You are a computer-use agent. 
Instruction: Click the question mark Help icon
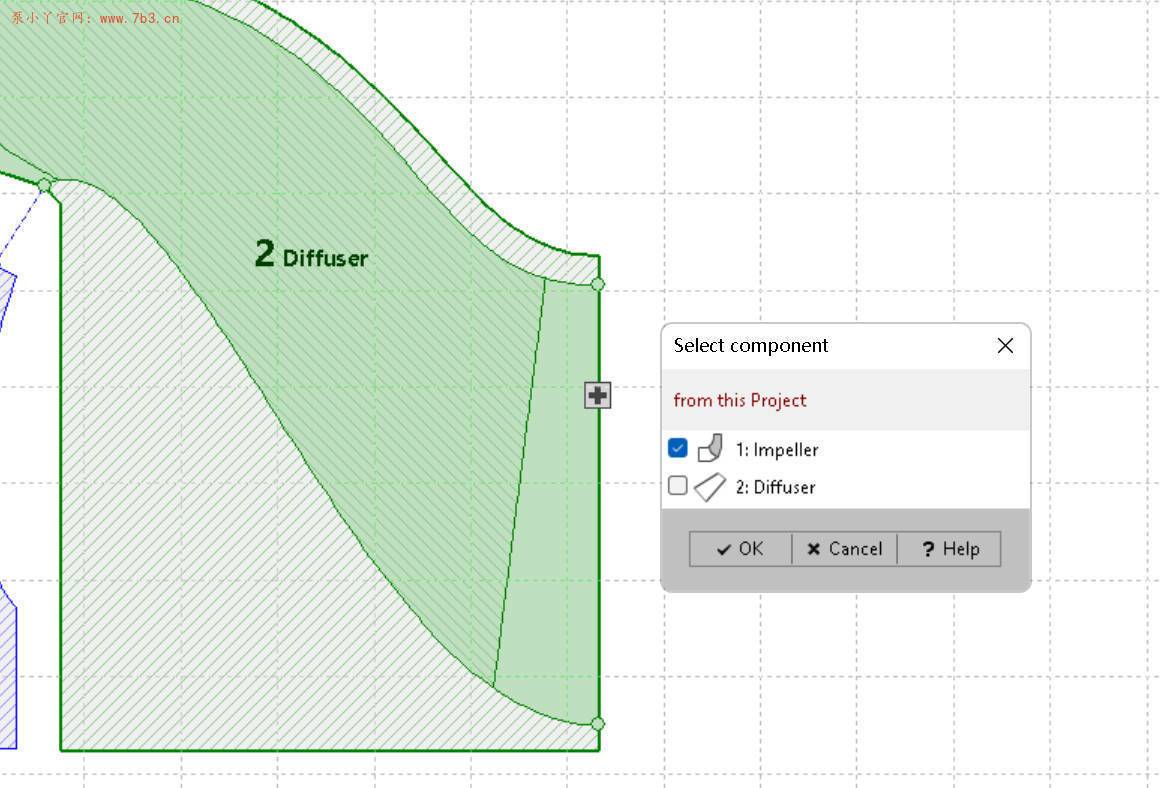pos(928,549)
